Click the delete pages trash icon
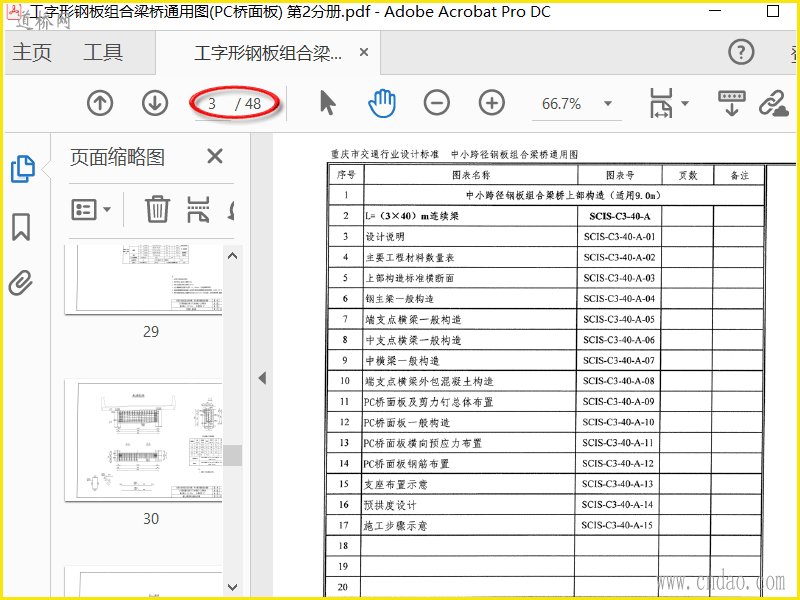Viewport: 800px width, 600px height. coord(157,209)
